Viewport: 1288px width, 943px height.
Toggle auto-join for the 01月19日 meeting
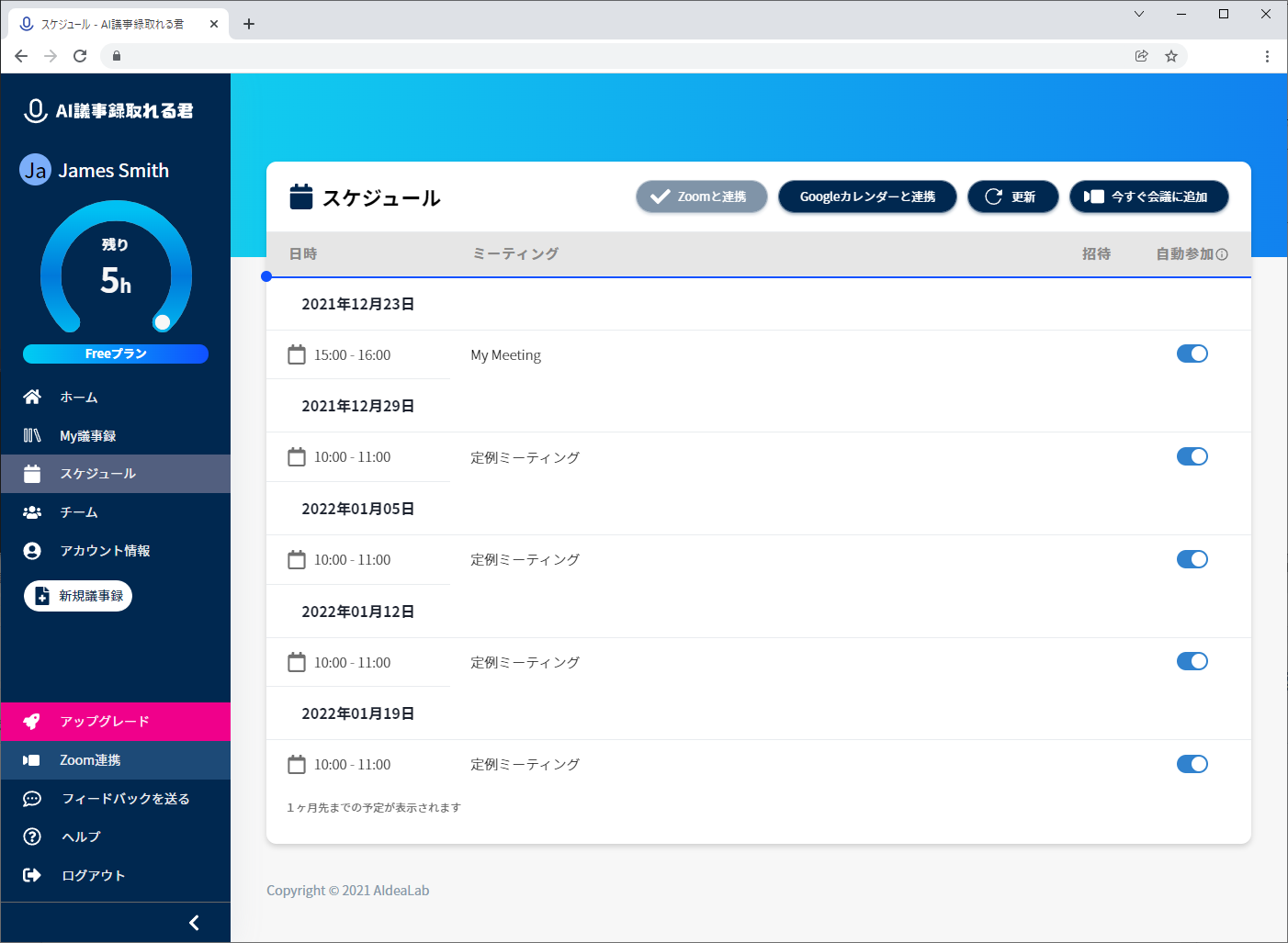click(x=1192, y=763)
